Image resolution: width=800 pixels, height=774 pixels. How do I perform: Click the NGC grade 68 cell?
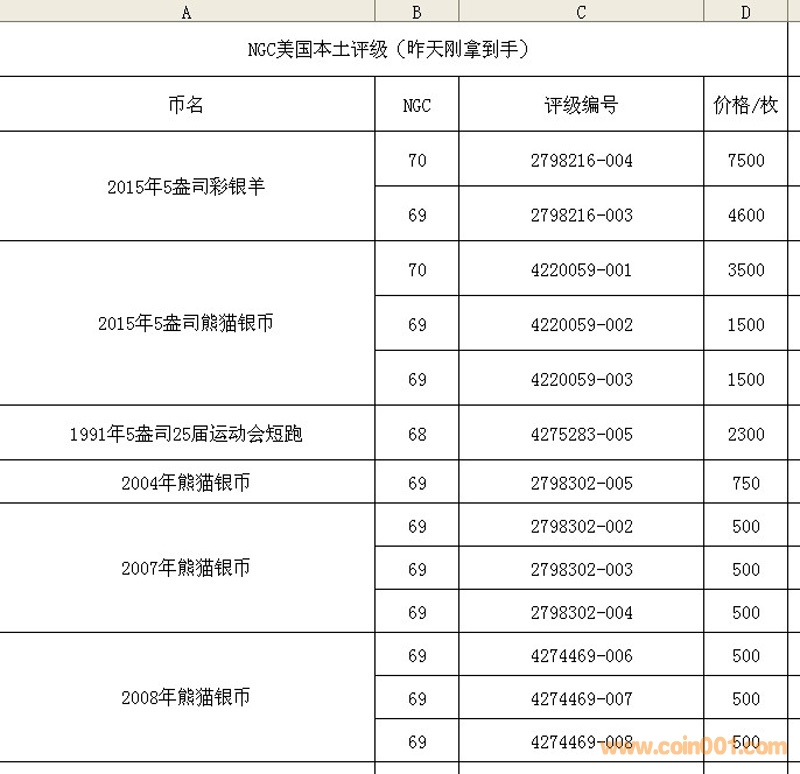(x=417, y=434)
